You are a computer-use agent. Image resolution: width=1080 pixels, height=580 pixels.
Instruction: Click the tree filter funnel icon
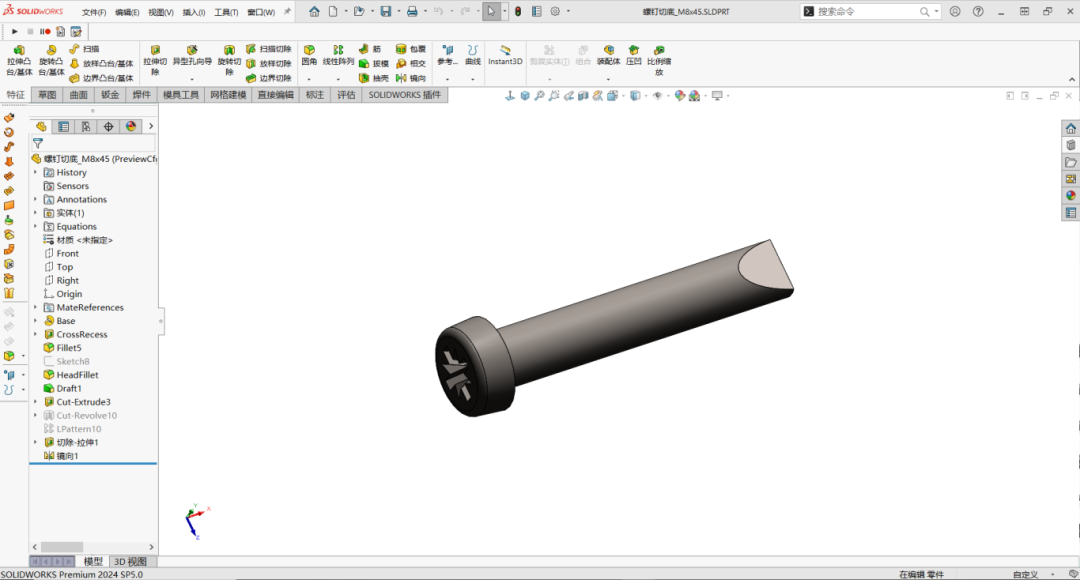[38, 143]
